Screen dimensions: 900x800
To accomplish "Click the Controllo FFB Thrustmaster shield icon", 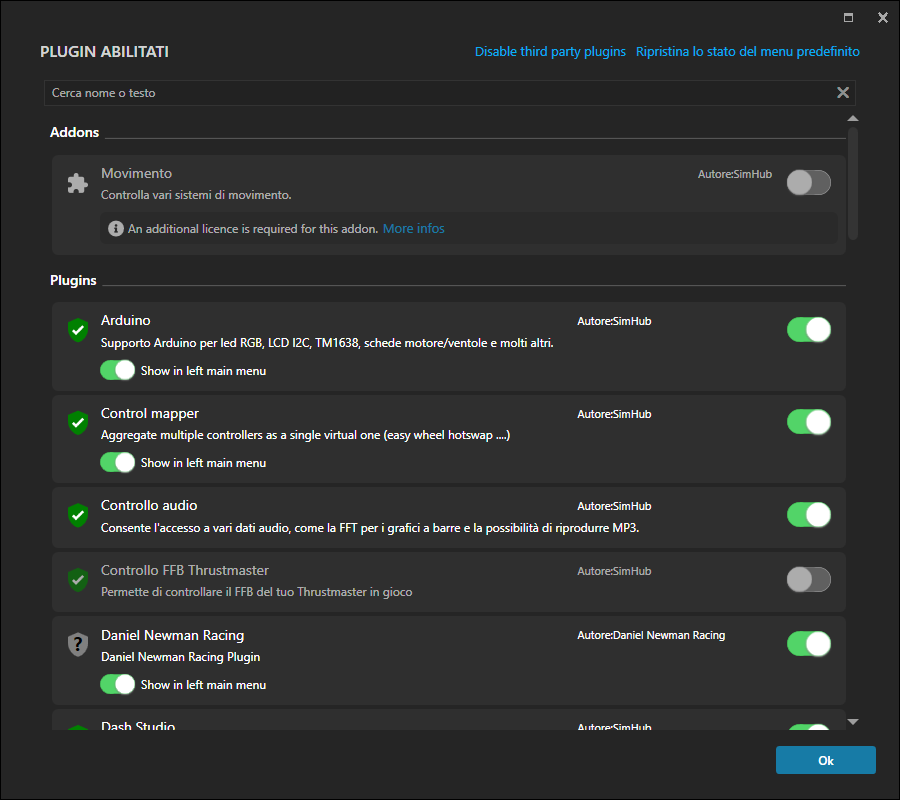I will (77, 580).
